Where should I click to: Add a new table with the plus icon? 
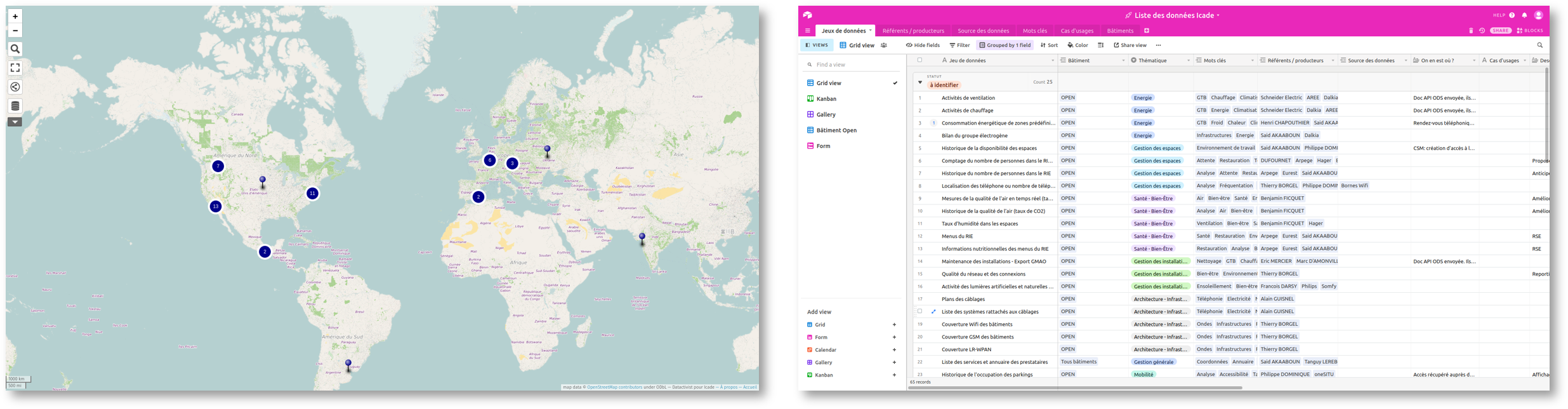(x=1147, y=30)
